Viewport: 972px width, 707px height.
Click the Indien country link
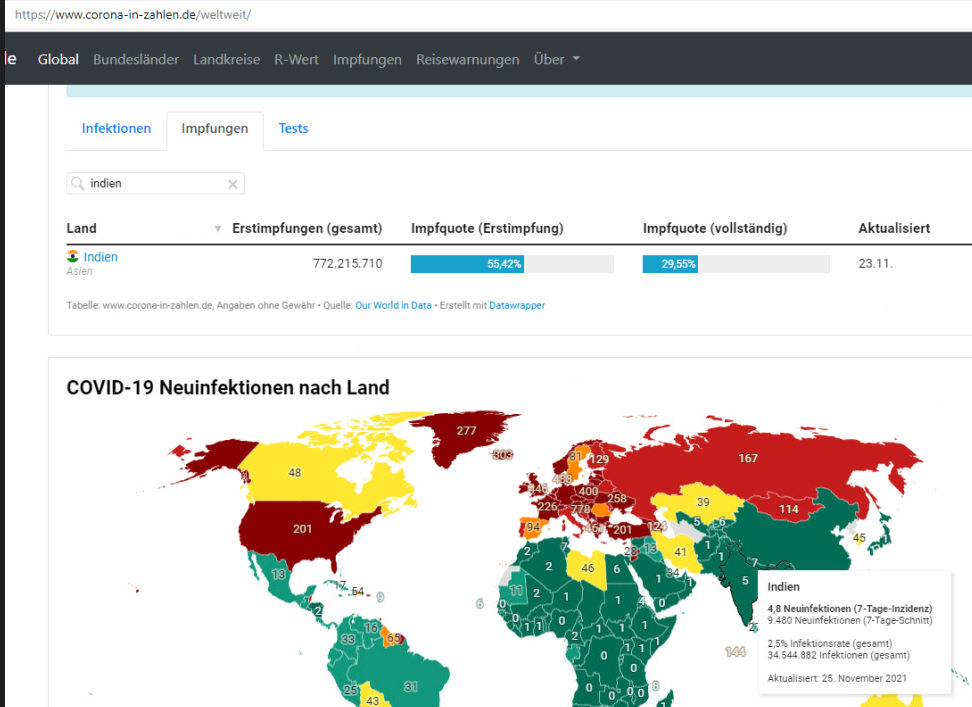(100, 257)
